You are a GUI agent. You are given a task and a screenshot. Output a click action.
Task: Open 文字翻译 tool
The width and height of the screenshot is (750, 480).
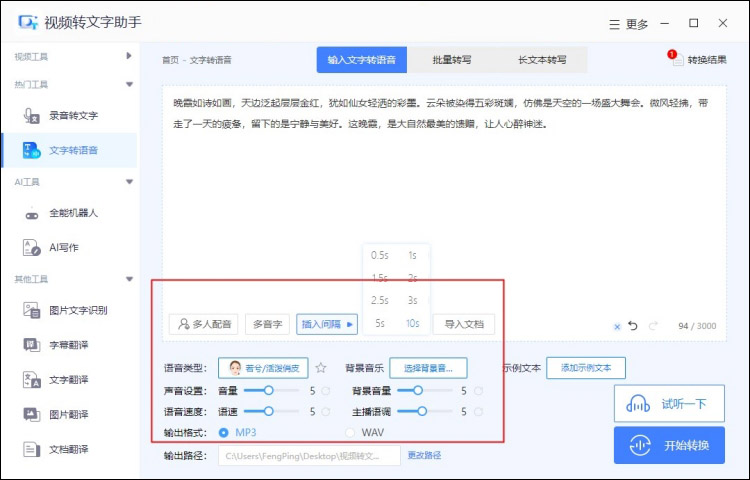69,380
